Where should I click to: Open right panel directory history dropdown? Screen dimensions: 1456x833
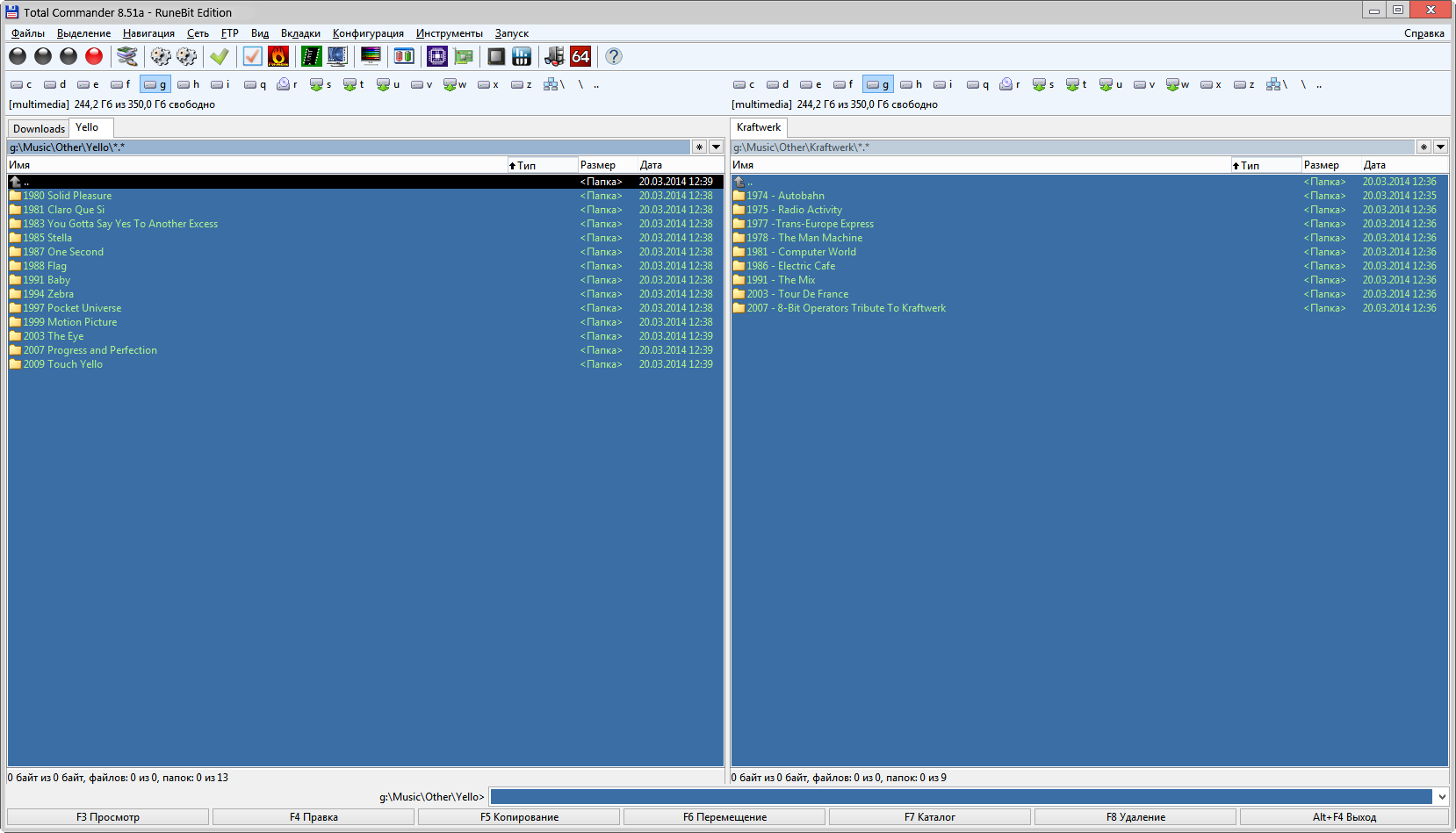(1440, 147)
